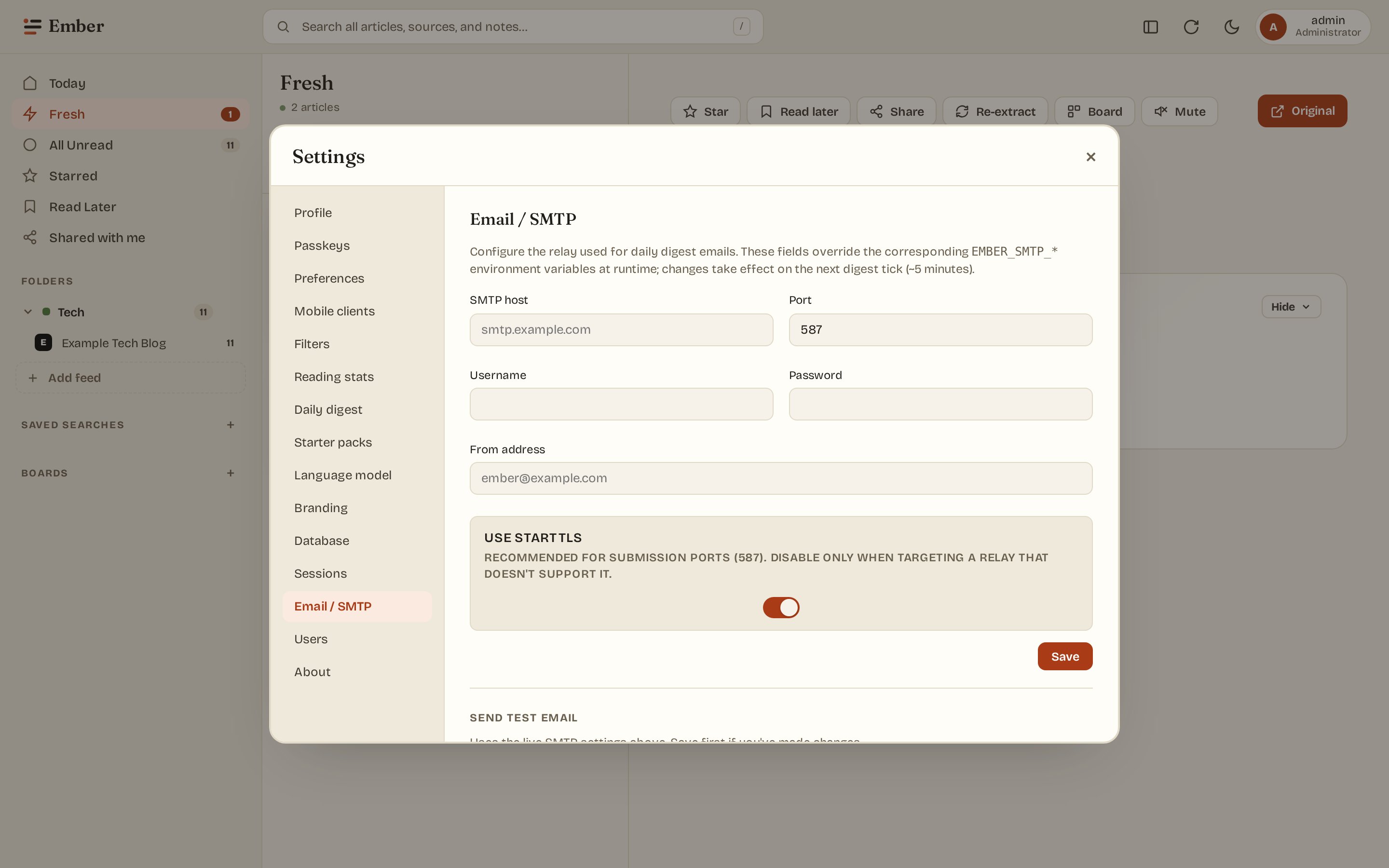The width and height of the screenshot is (1389, 868).
Task: Toggle the Use STARTTLS switch
Action: 781,608
